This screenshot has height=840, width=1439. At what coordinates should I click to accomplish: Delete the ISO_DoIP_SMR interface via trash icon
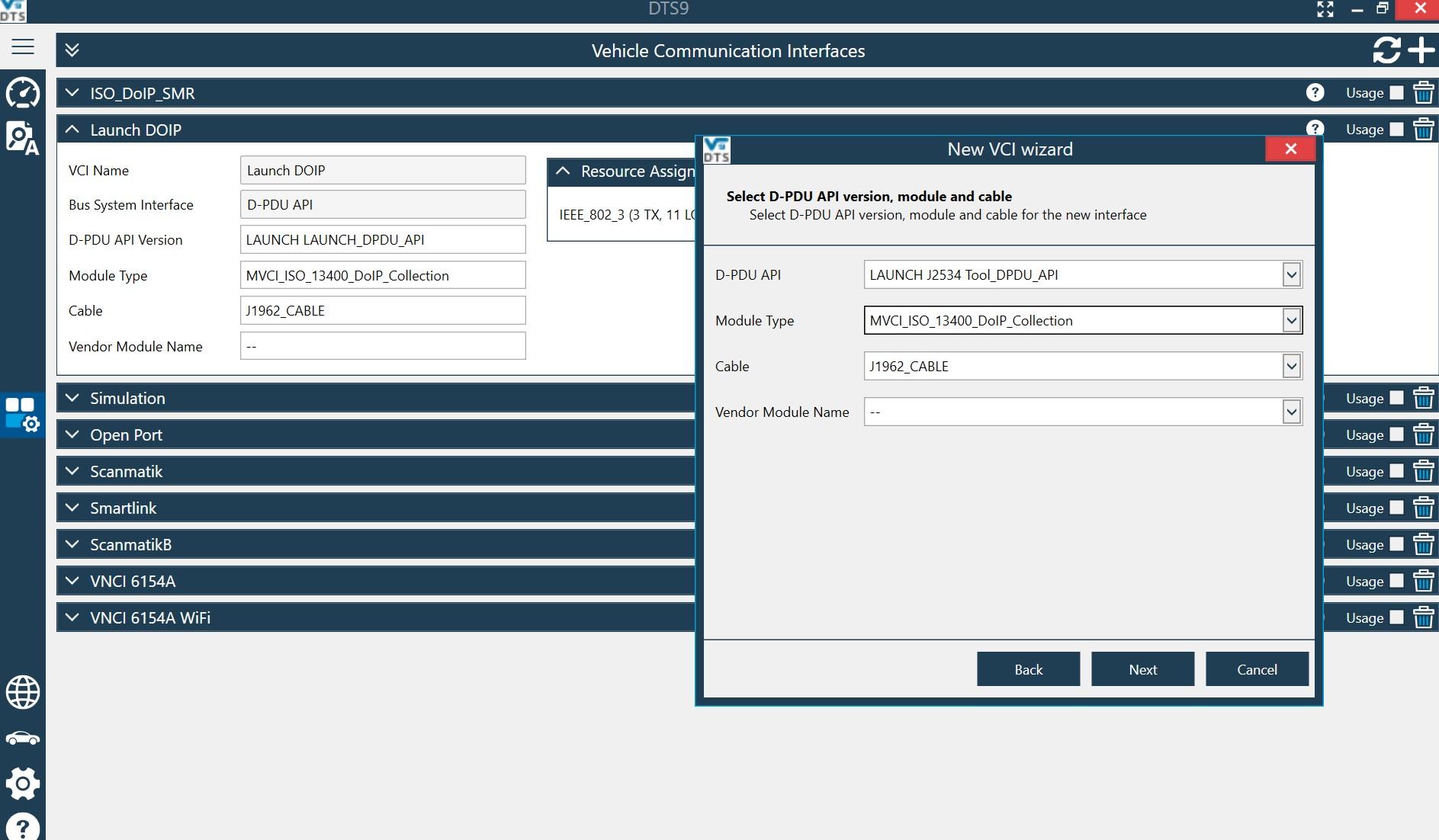1423,93
